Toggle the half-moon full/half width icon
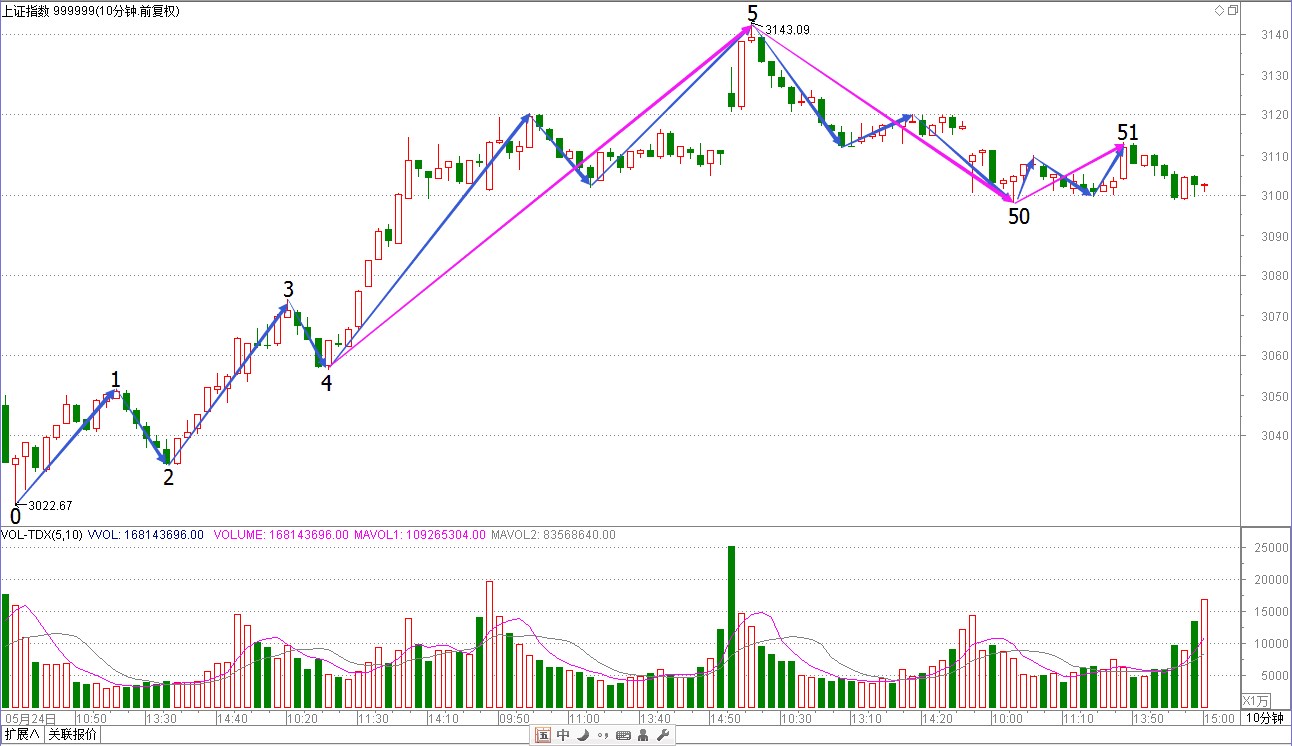 583,735
